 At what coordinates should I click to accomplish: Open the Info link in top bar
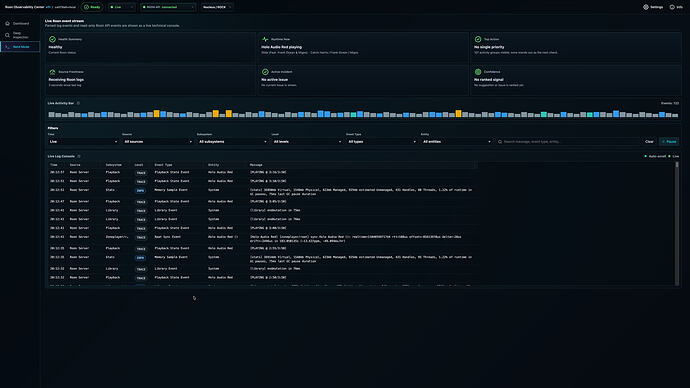pos(676,7)
